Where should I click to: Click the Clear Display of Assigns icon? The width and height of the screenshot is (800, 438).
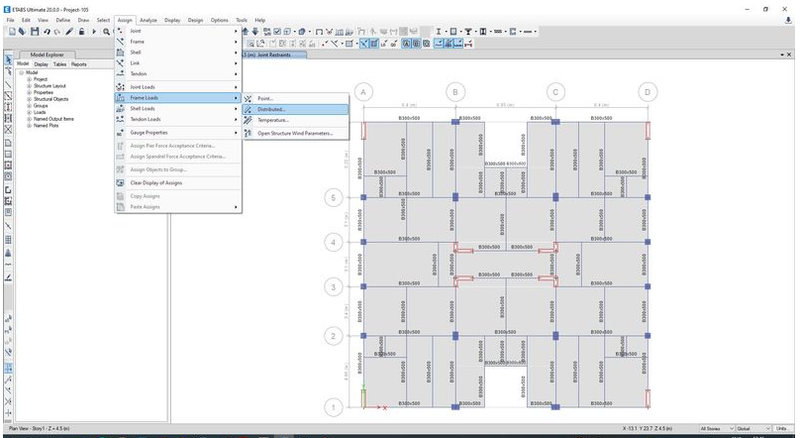tap(120, 183)
